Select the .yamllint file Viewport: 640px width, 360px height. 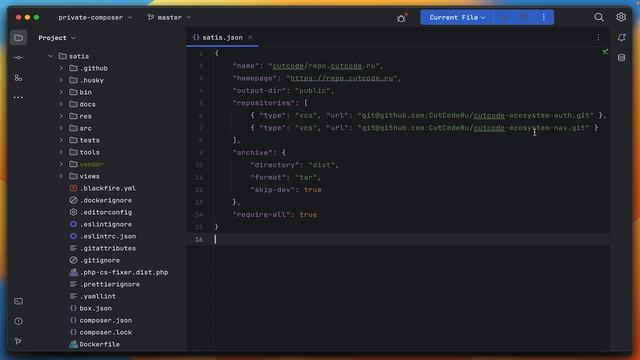click(x=98, y=296)
